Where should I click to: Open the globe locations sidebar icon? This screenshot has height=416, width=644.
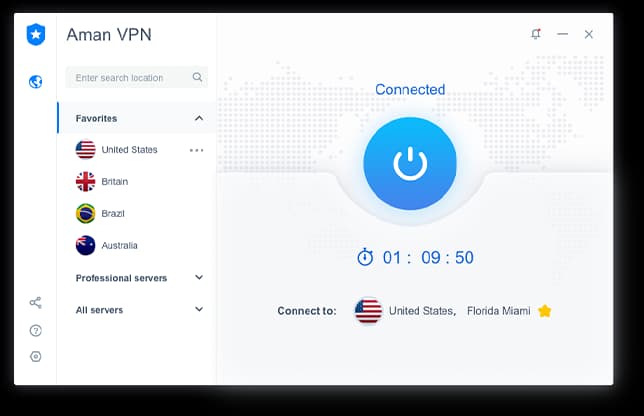pos(36,82)
